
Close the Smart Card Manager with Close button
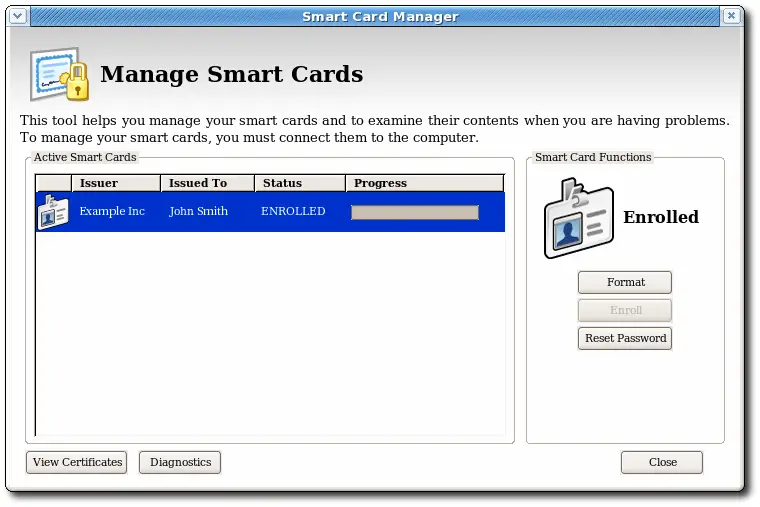(662, 462)
